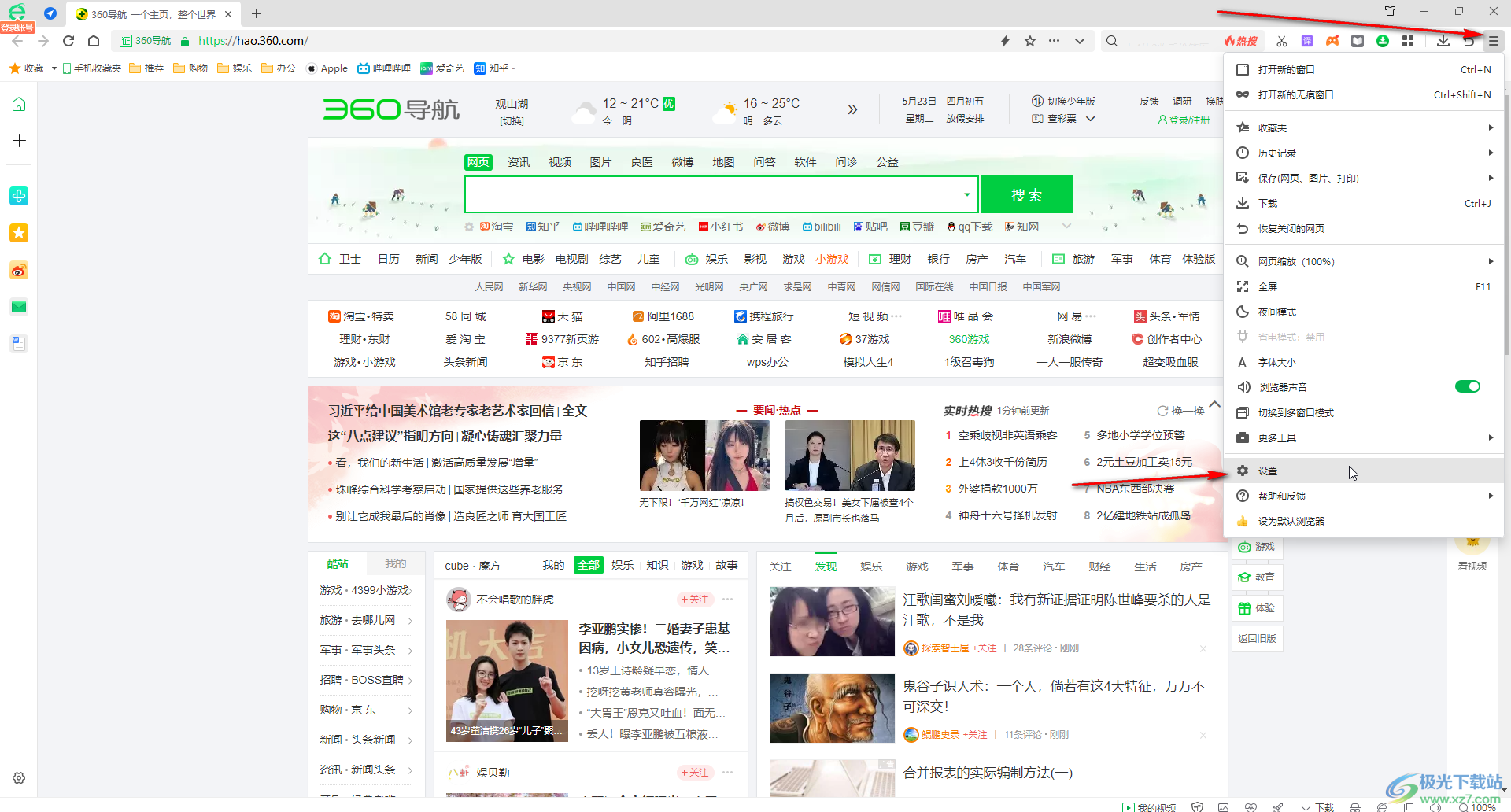Open the sidebar favorites star icon
This screenshot has height=812, width=1511.
(x=19, y=233)
